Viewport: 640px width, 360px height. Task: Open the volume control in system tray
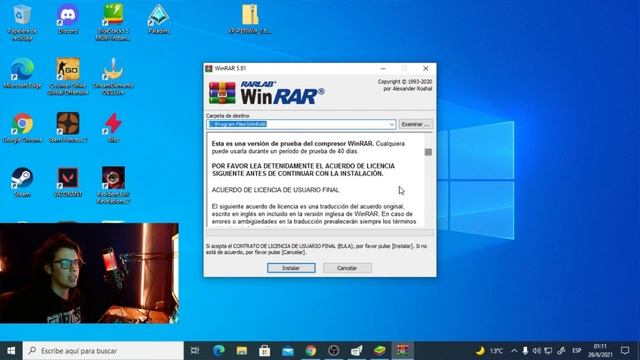pos(536,351)
